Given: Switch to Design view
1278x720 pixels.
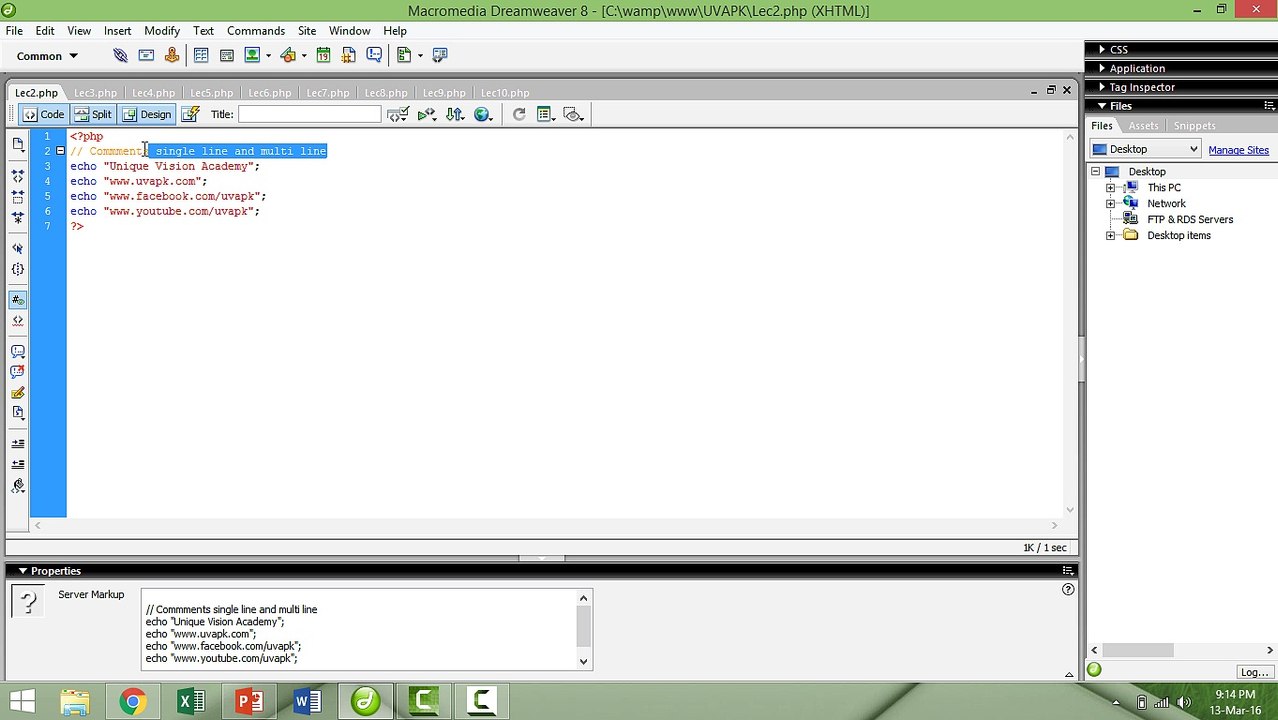Looking at the screenshot, I should tap(147, 114).
